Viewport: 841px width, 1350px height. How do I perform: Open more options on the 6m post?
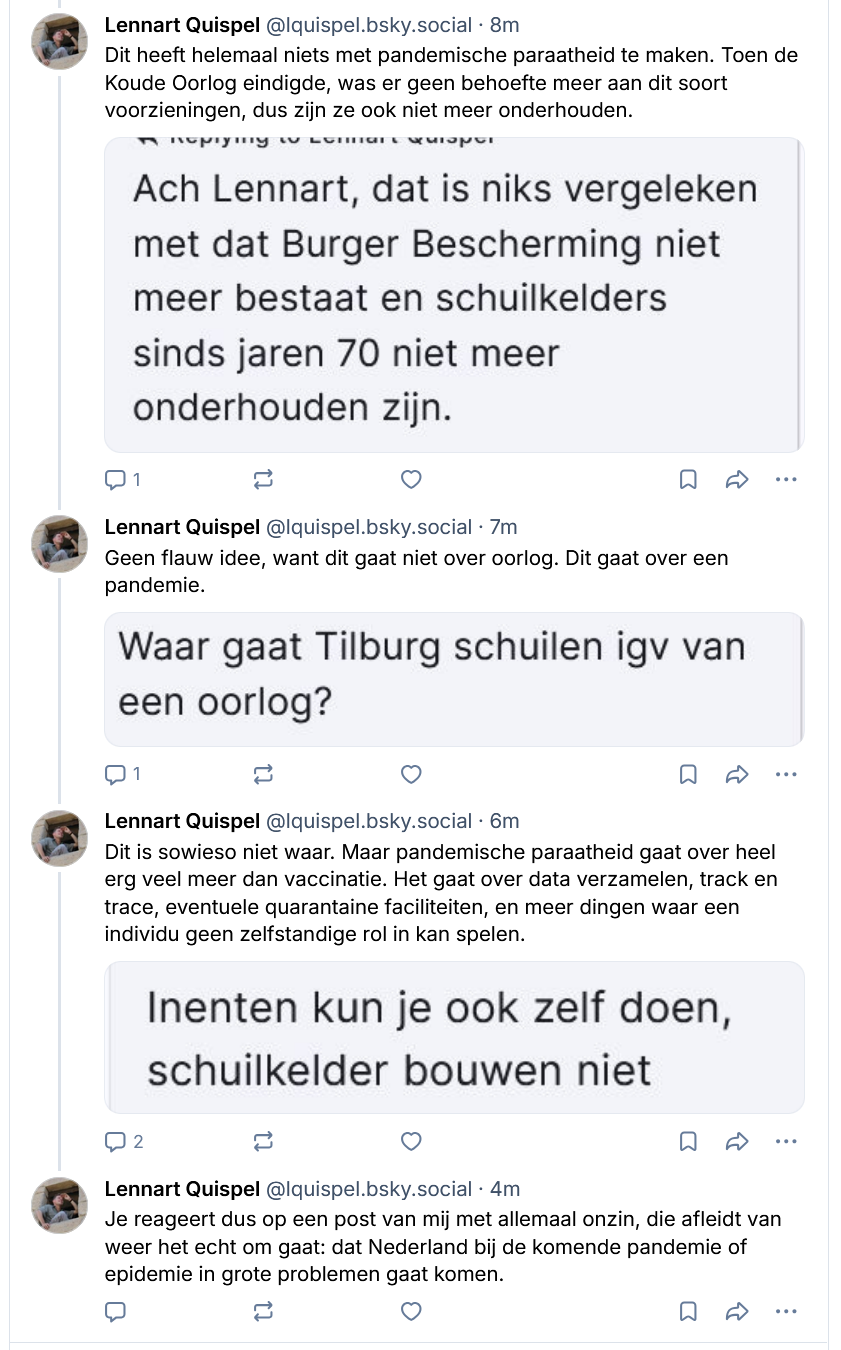(786, 1141)
